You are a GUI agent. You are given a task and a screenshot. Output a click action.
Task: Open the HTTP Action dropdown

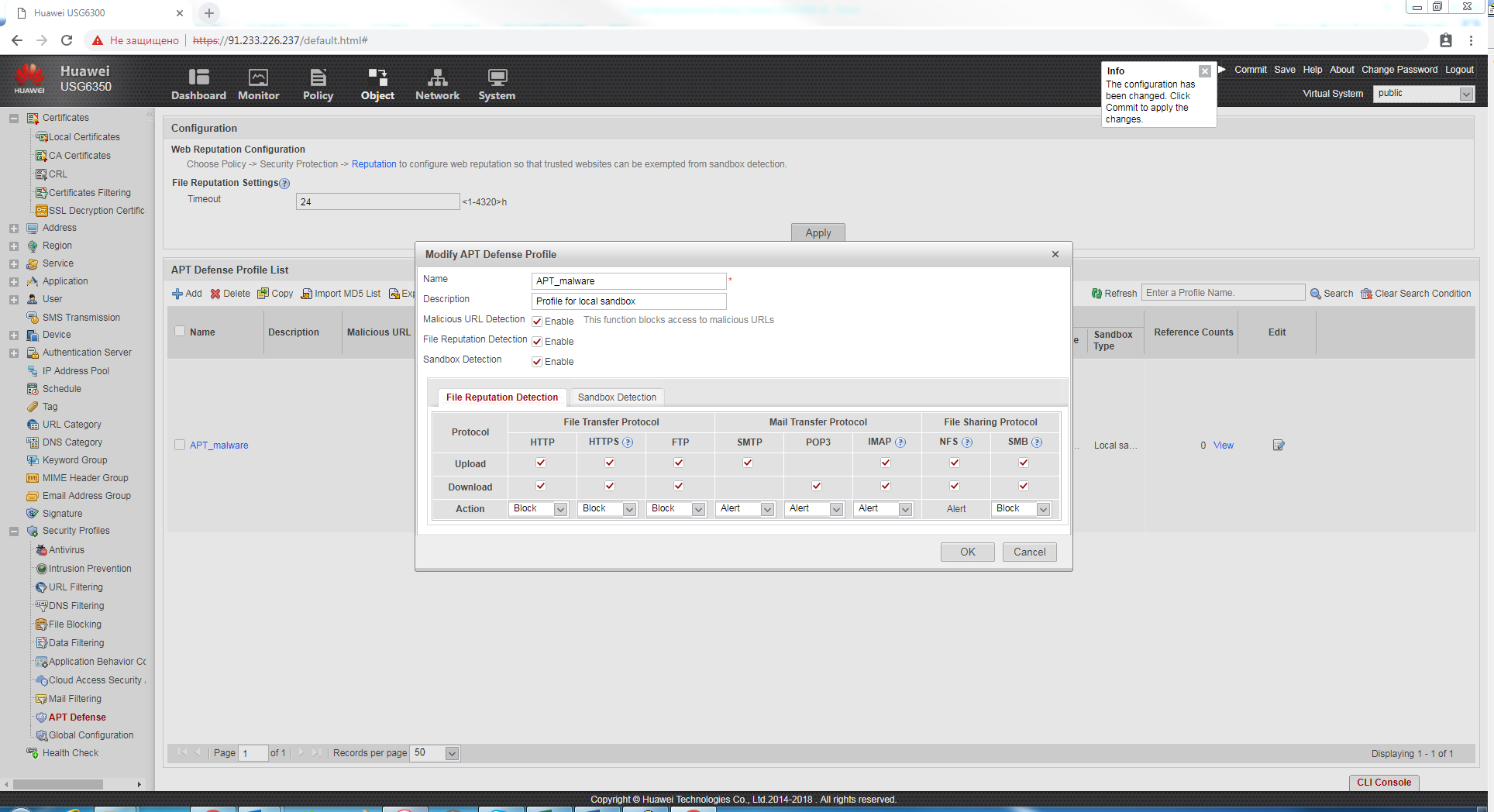(x=539, y=509)
